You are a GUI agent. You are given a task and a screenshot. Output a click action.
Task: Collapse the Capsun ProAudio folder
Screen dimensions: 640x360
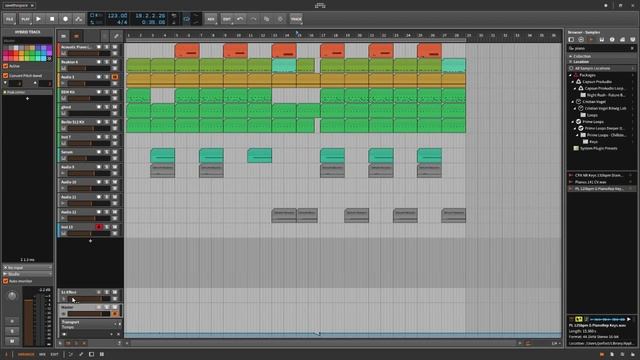pos(573,82)
